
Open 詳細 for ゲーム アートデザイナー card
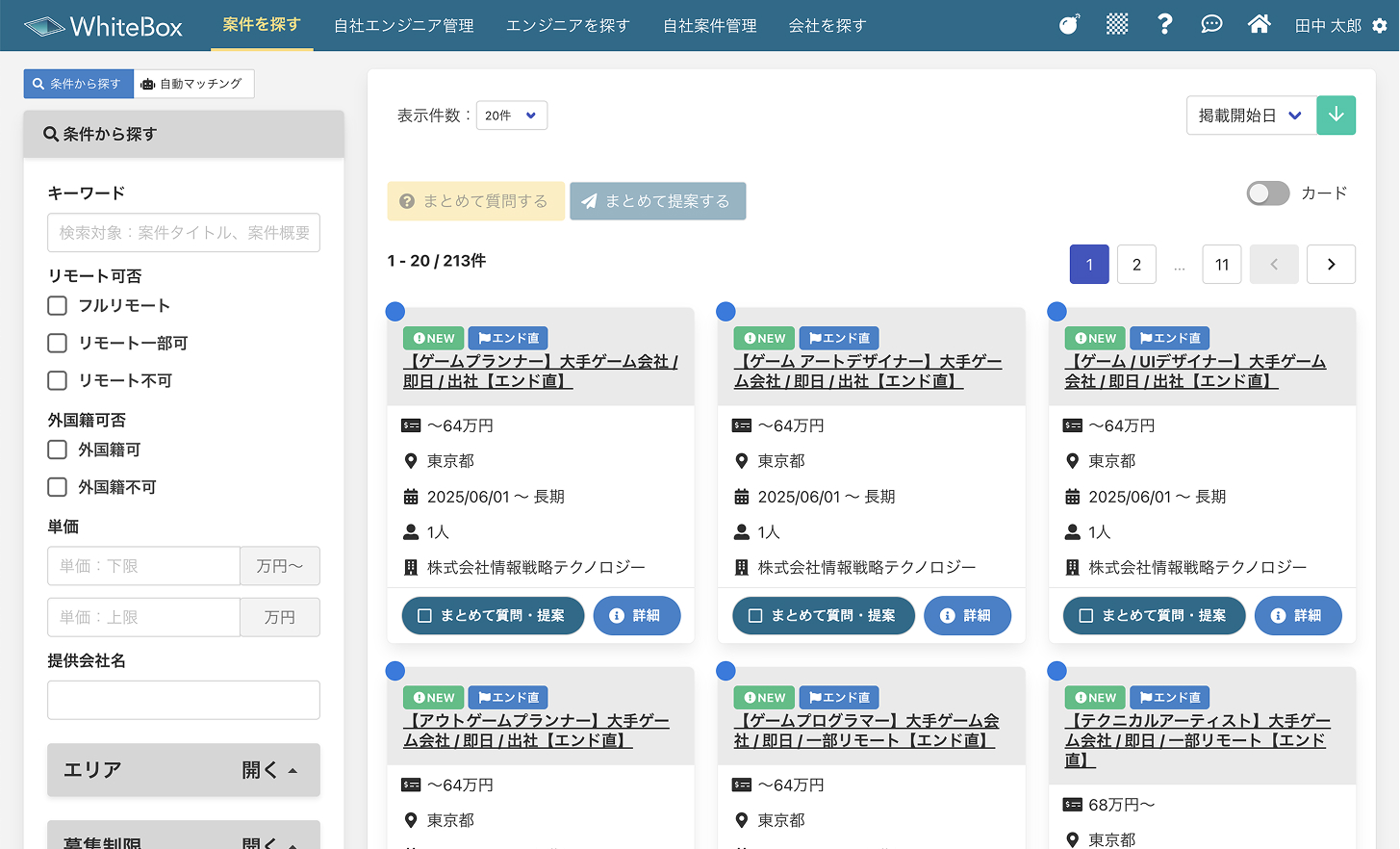tap(968, 616)
